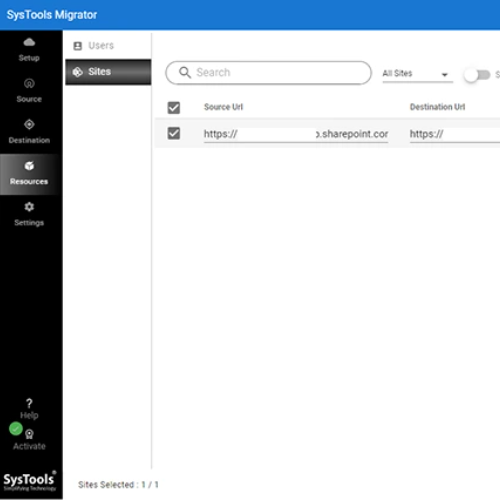Click the Source label in sidebar
The width and height of the screenshot is (500, 500).
29,99
